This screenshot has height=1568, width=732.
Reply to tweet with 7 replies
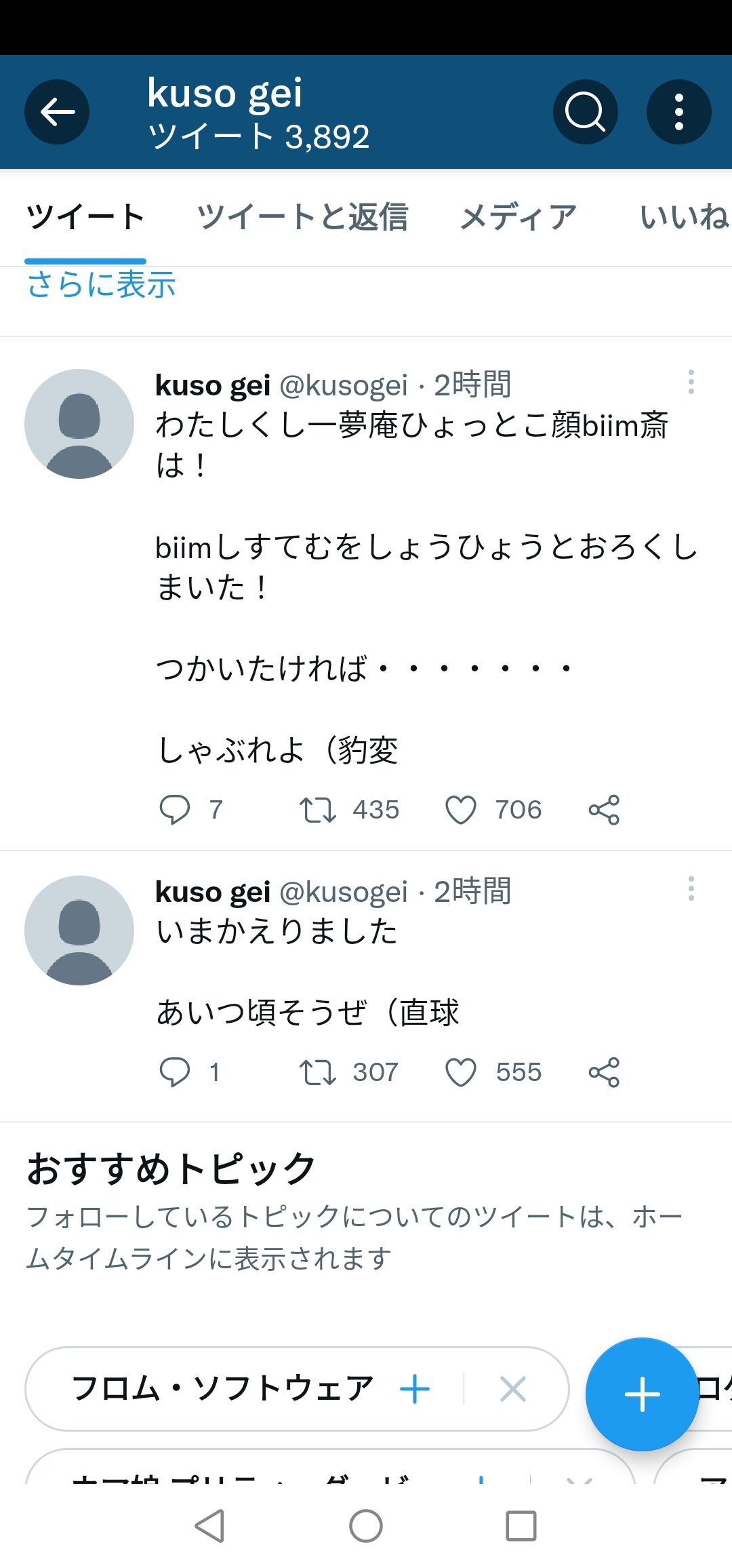click(175, 810)
